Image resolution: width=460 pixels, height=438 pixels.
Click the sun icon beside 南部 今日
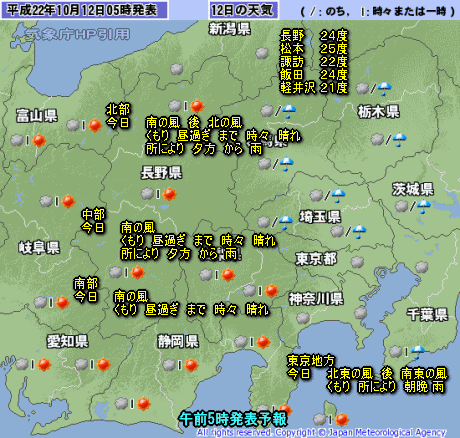pos(62,302)
